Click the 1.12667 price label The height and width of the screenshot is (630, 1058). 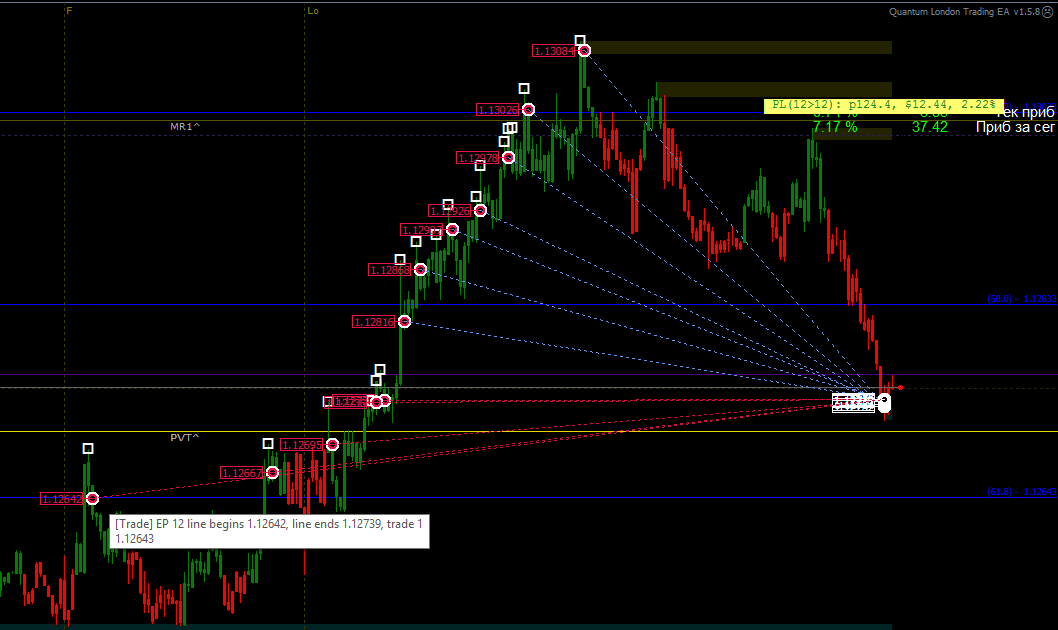[242, 473]
